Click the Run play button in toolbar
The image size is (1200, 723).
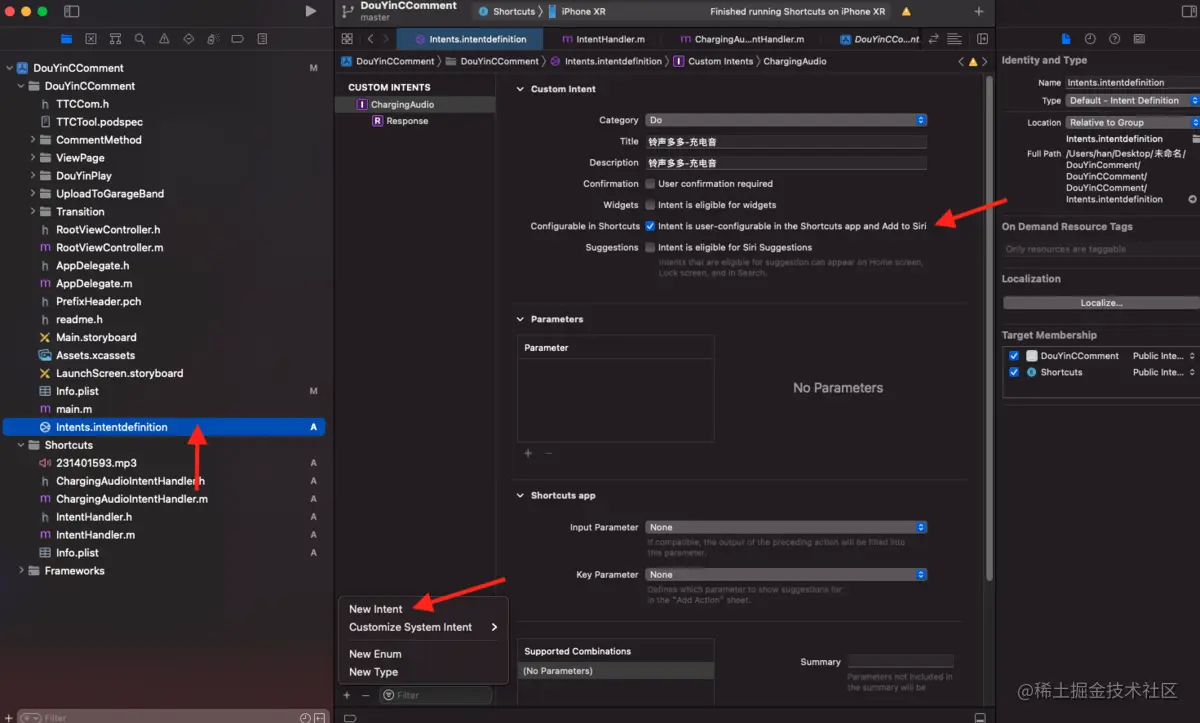[x=311, y=11]
